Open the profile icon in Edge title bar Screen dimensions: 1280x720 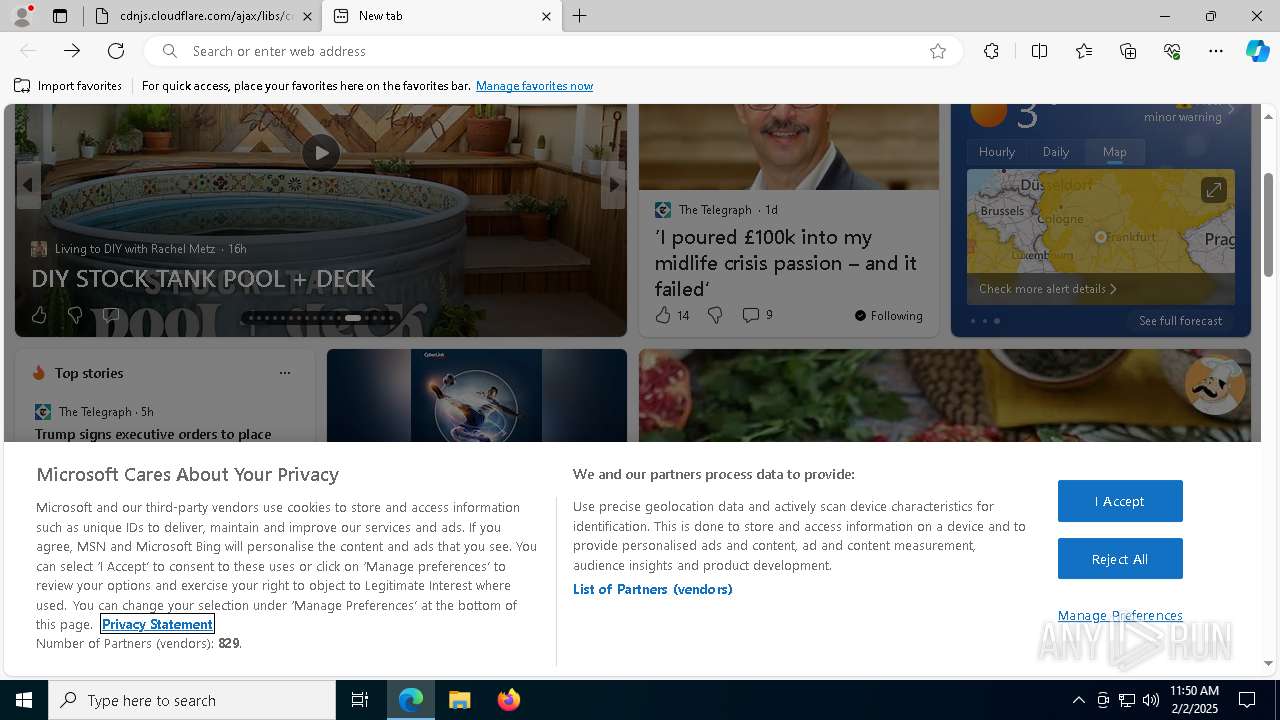click(x=21, y=16)
